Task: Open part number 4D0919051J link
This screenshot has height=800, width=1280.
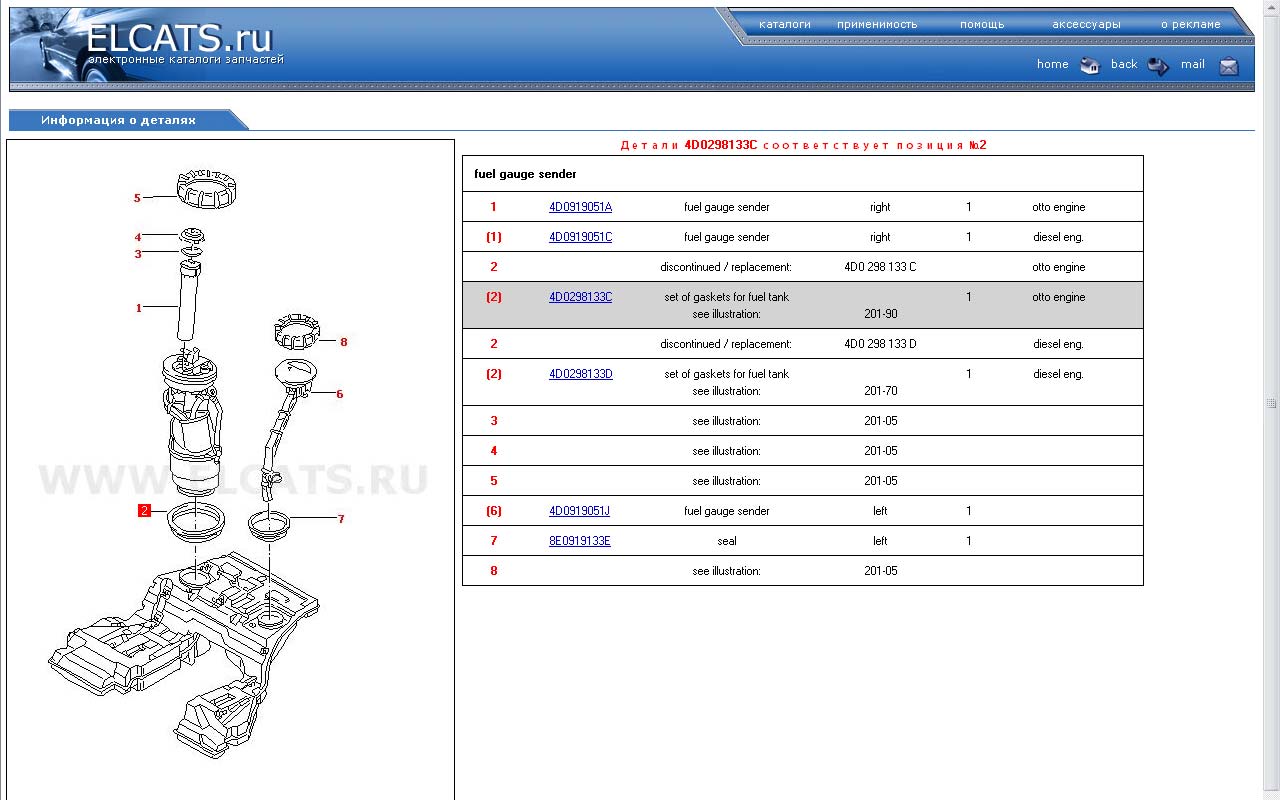Action: click(x=579, y=511)
